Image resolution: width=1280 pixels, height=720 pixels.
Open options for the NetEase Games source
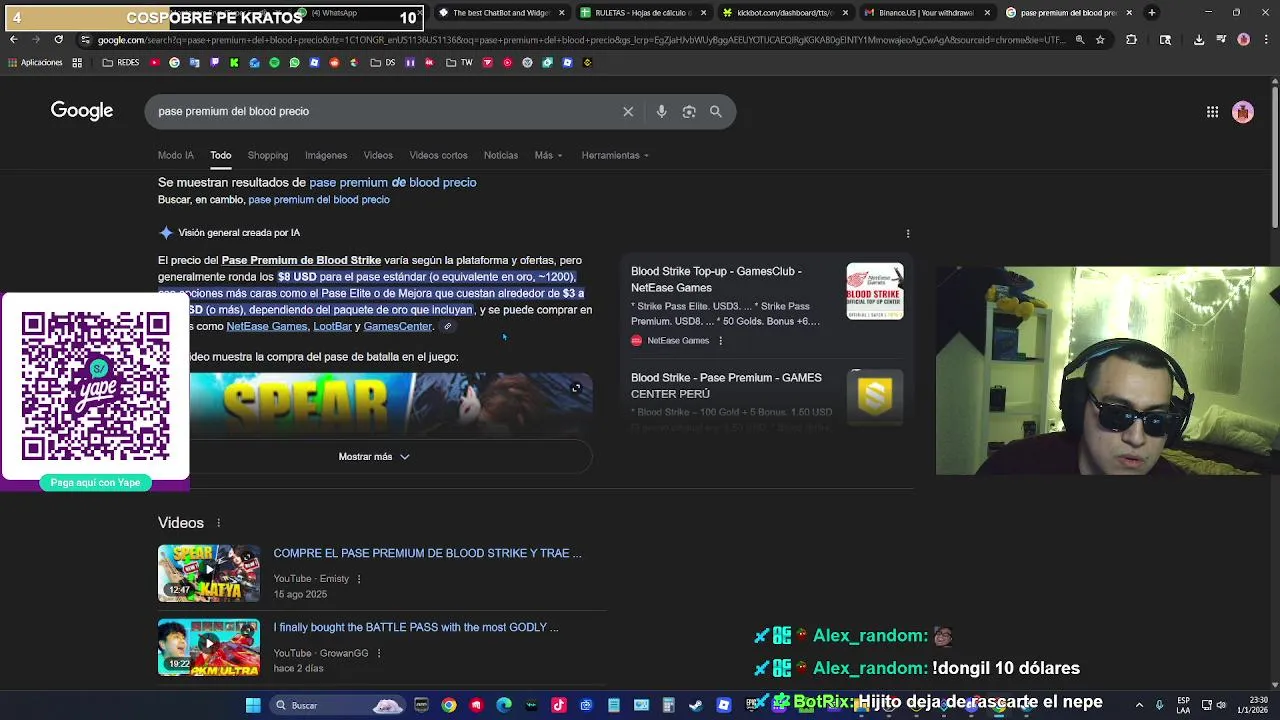click(x=720, y=340)
